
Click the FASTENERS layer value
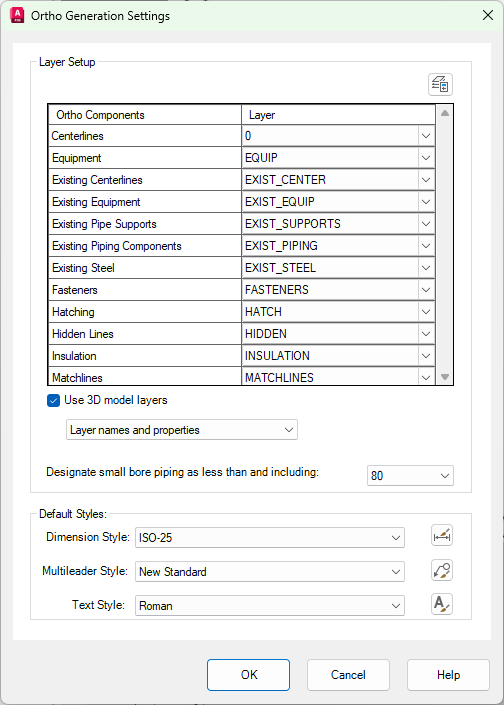click(277, 290)
